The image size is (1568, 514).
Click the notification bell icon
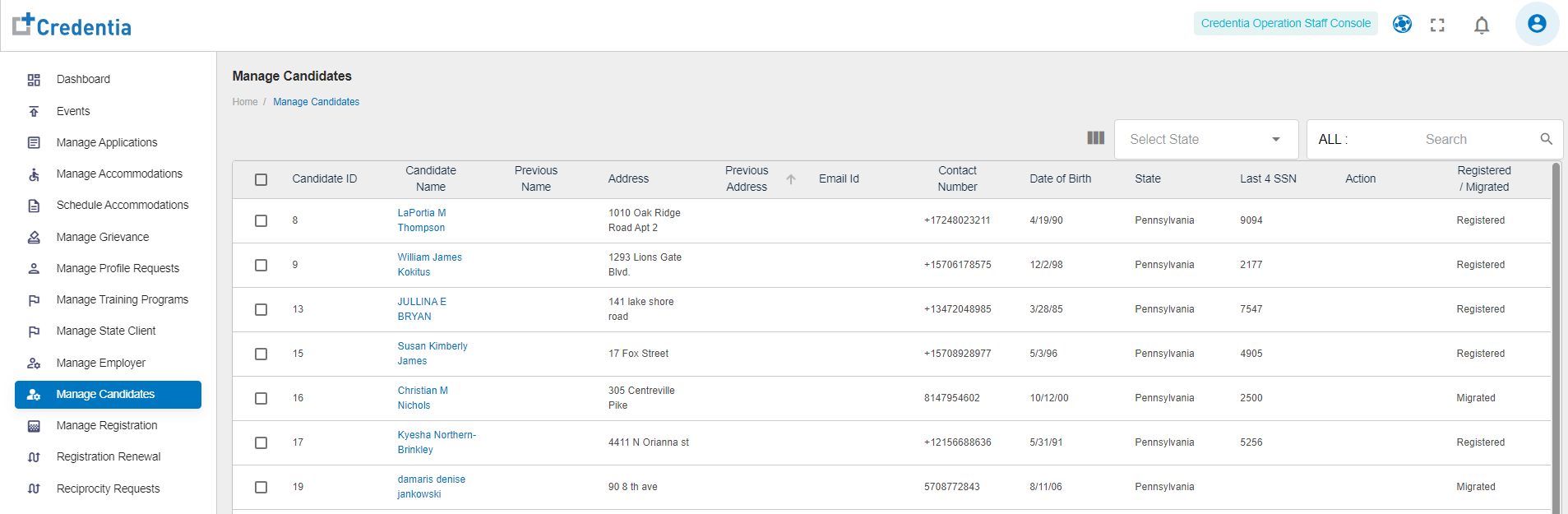pyautogui.click(x=1481, y=25)
